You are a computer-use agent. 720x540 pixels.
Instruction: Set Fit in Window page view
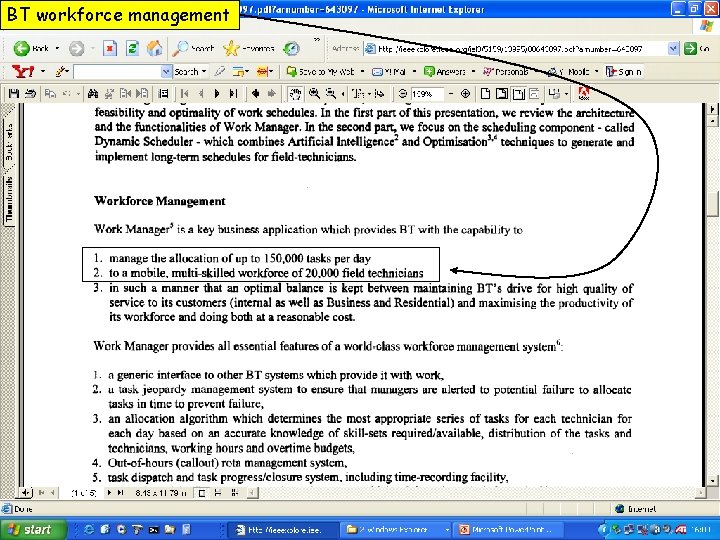[502, 94]
